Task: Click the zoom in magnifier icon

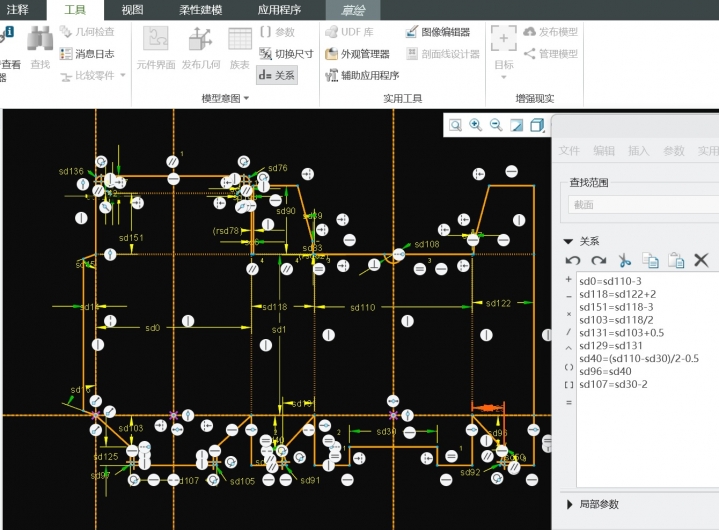Action: pos(475,125)
